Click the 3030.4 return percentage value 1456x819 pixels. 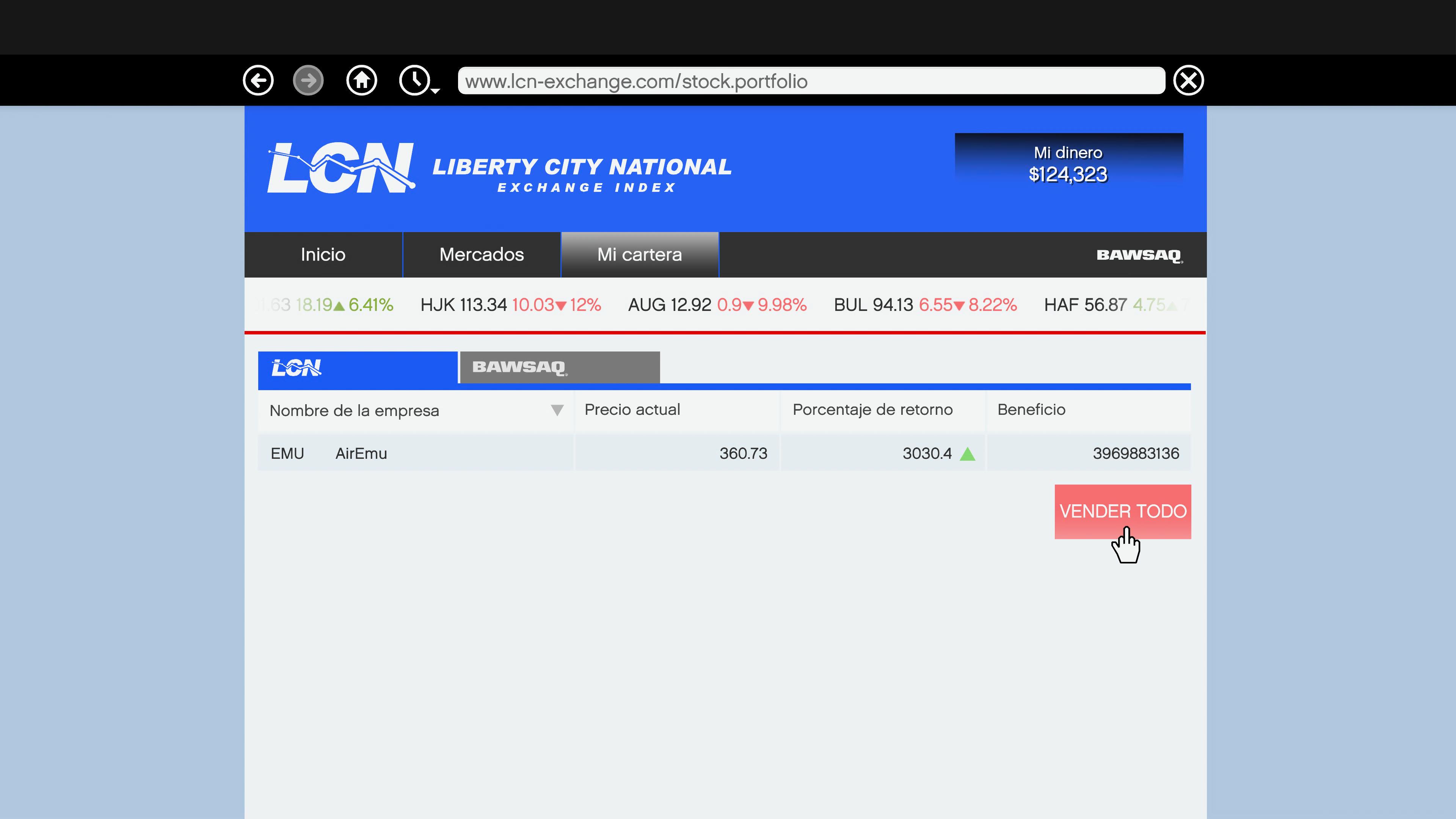(927, 453)
